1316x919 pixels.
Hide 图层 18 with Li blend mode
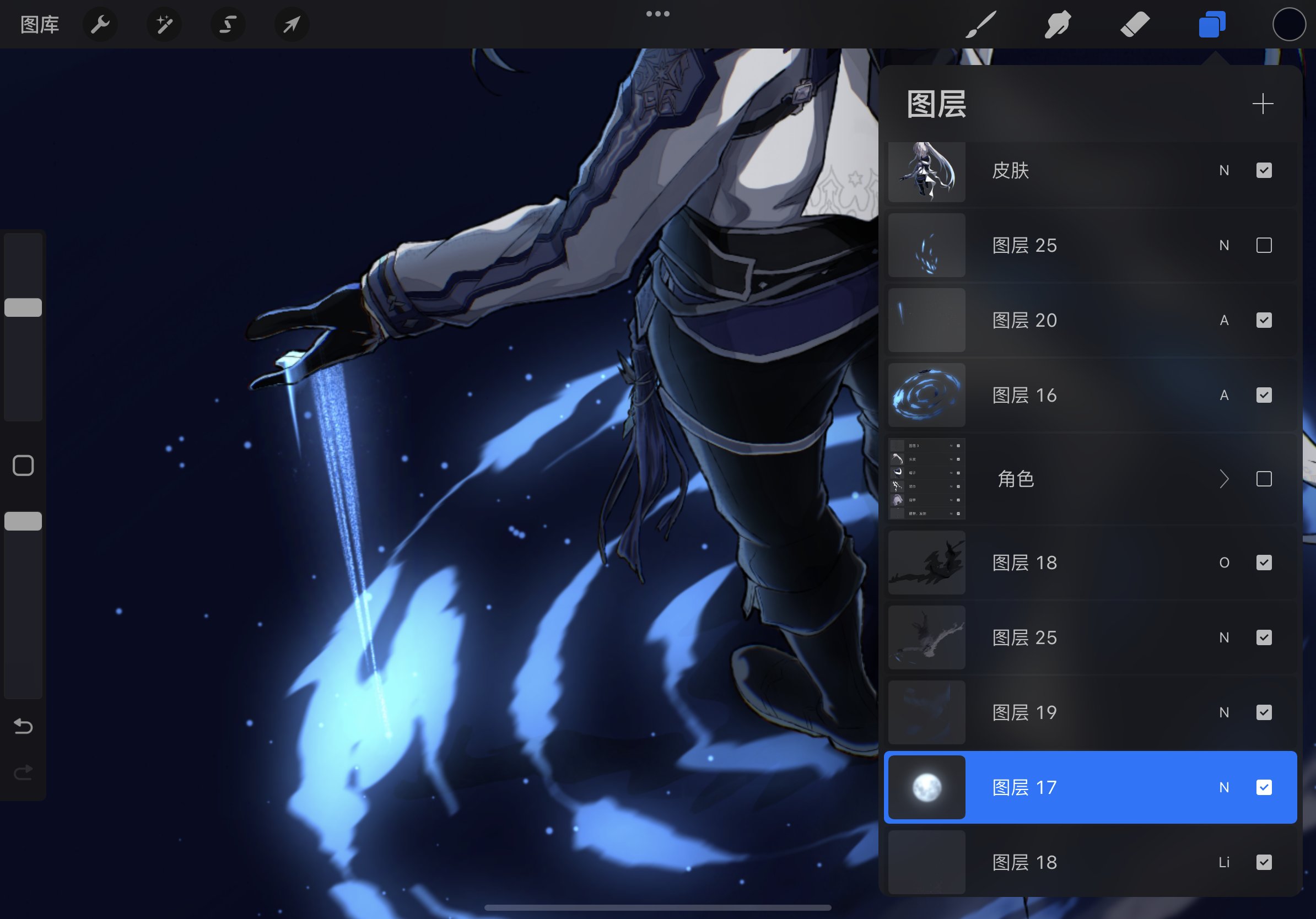click(x=1264, y=862)
